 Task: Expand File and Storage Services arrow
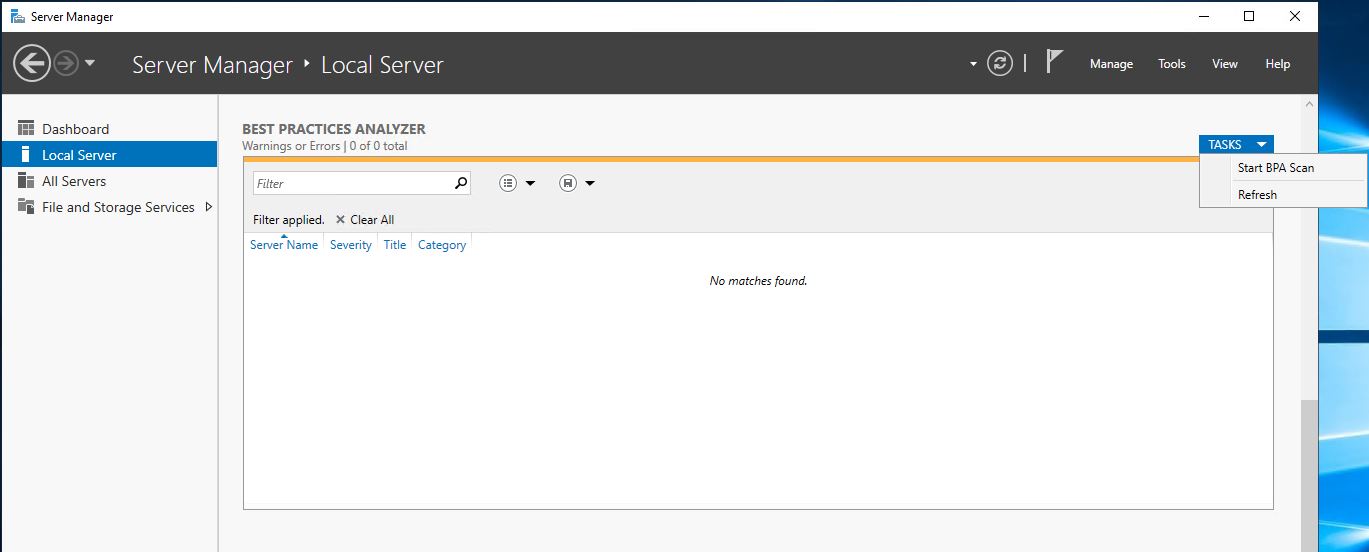click(x=208, y=207)
